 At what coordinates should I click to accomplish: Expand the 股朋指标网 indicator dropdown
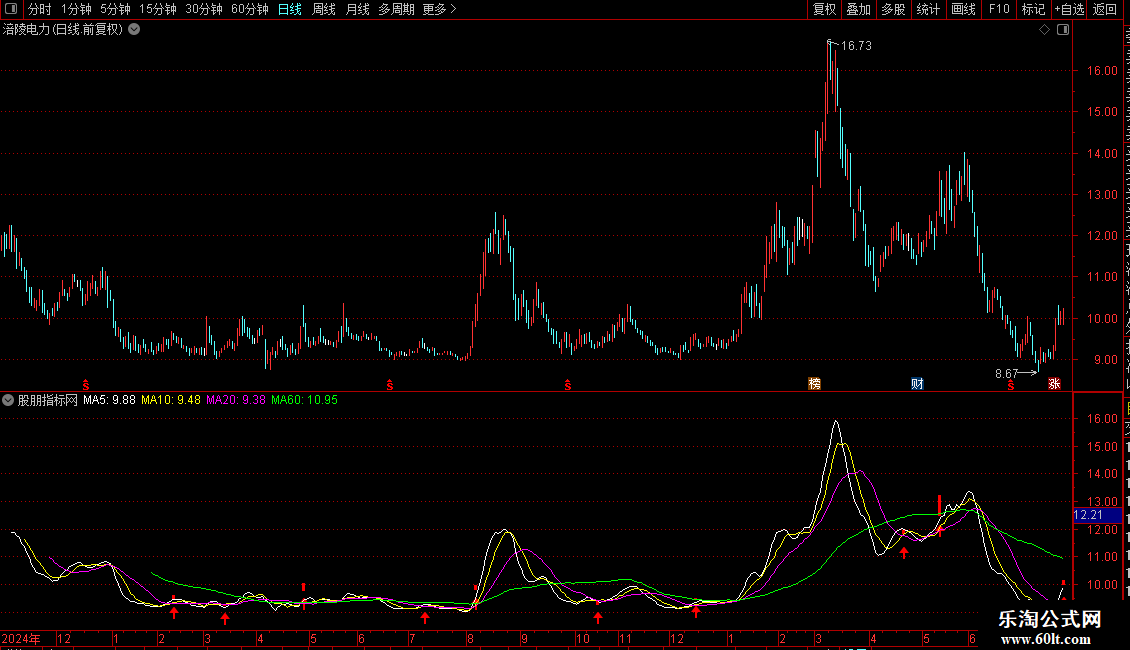(8, 400)
